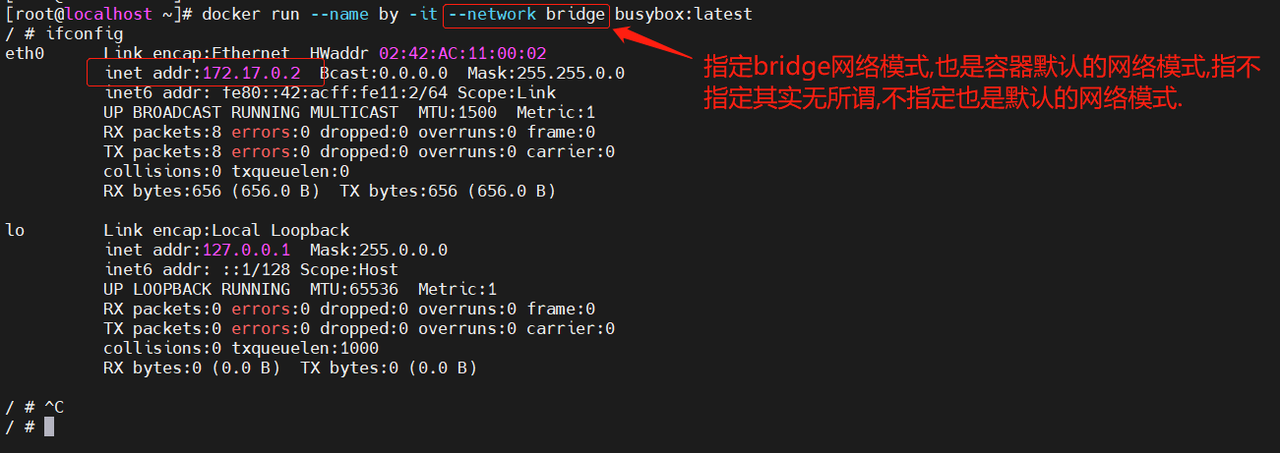Screen dimensions: 1280x453
Task: Click the terminal cursor block at last prompt
Action: tap(49, 427)
